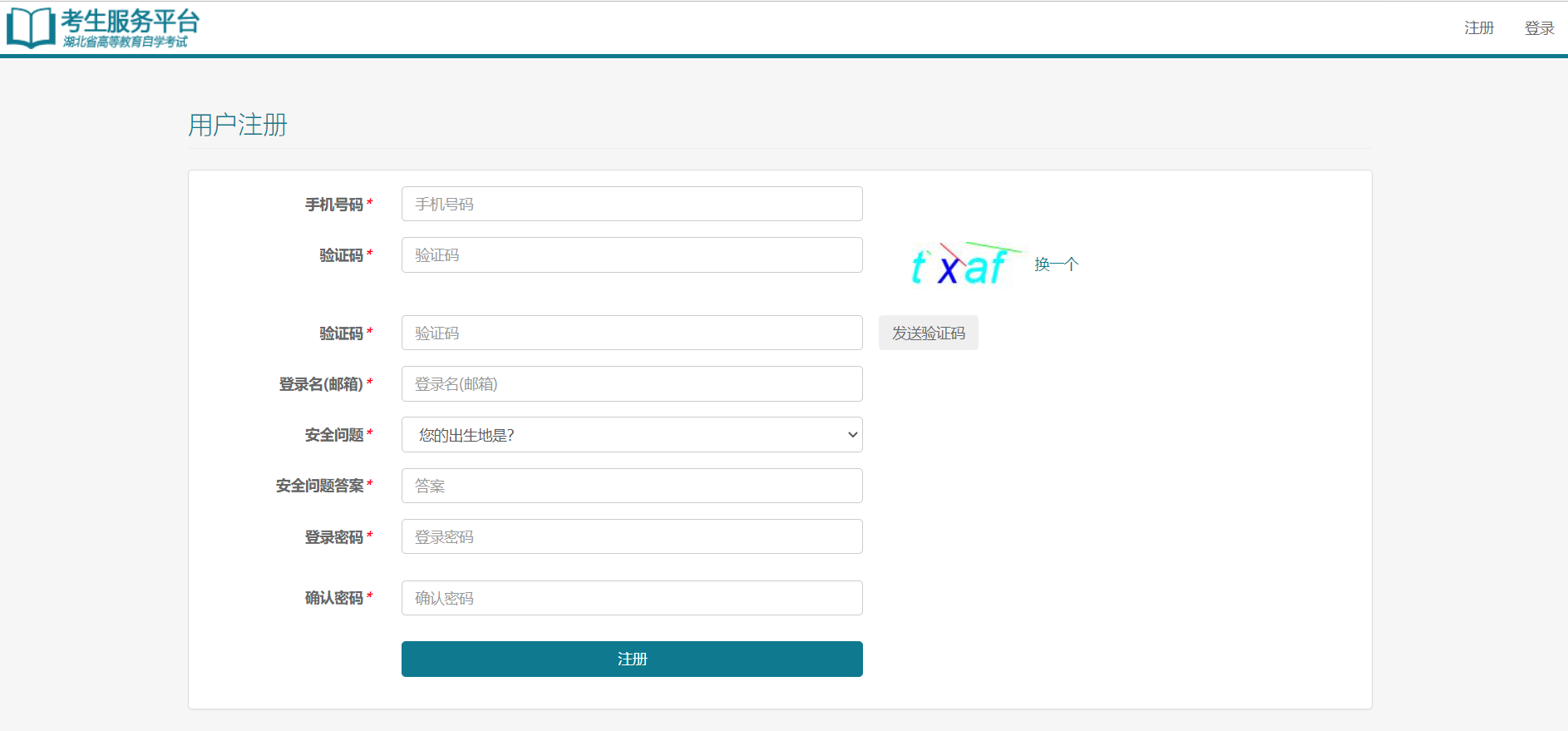Submit form with teal 注册 button
The height and width of the screenshot is (731, 1568).
pos(631,659)
